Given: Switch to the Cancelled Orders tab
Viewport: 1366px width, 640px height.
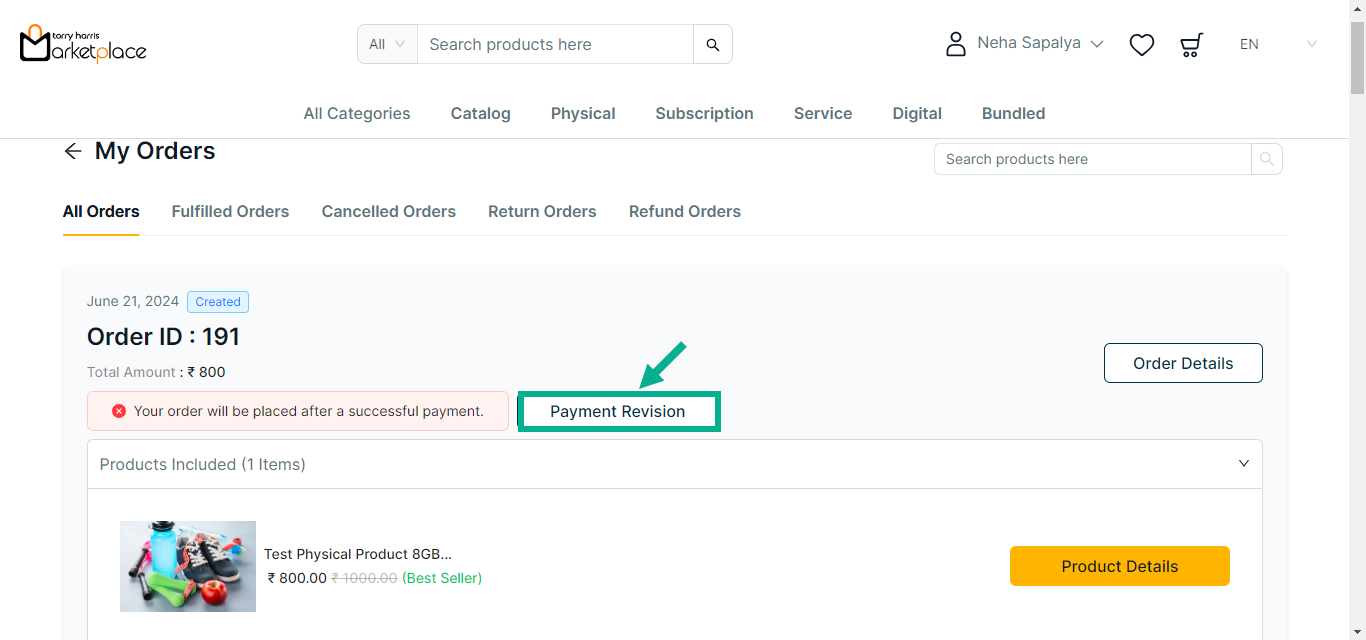Looking at the screenshot, I should click(388, 212).
